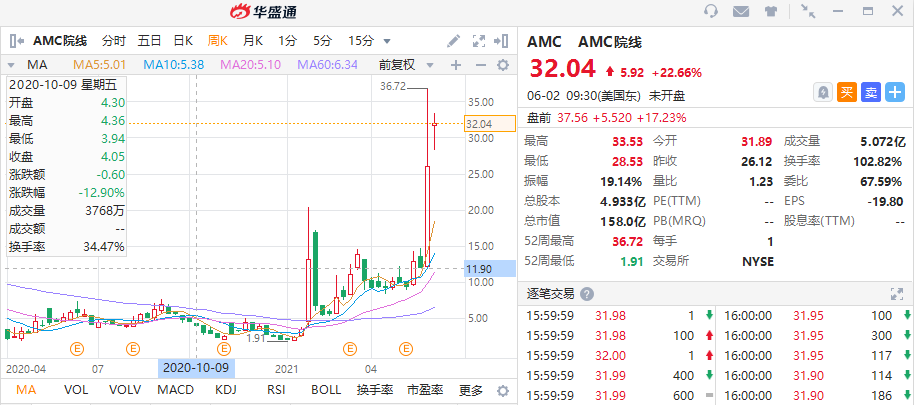Click the rightmost earnings E marker
The height and width of the screenshot is (405, 914).
(406, 349)
